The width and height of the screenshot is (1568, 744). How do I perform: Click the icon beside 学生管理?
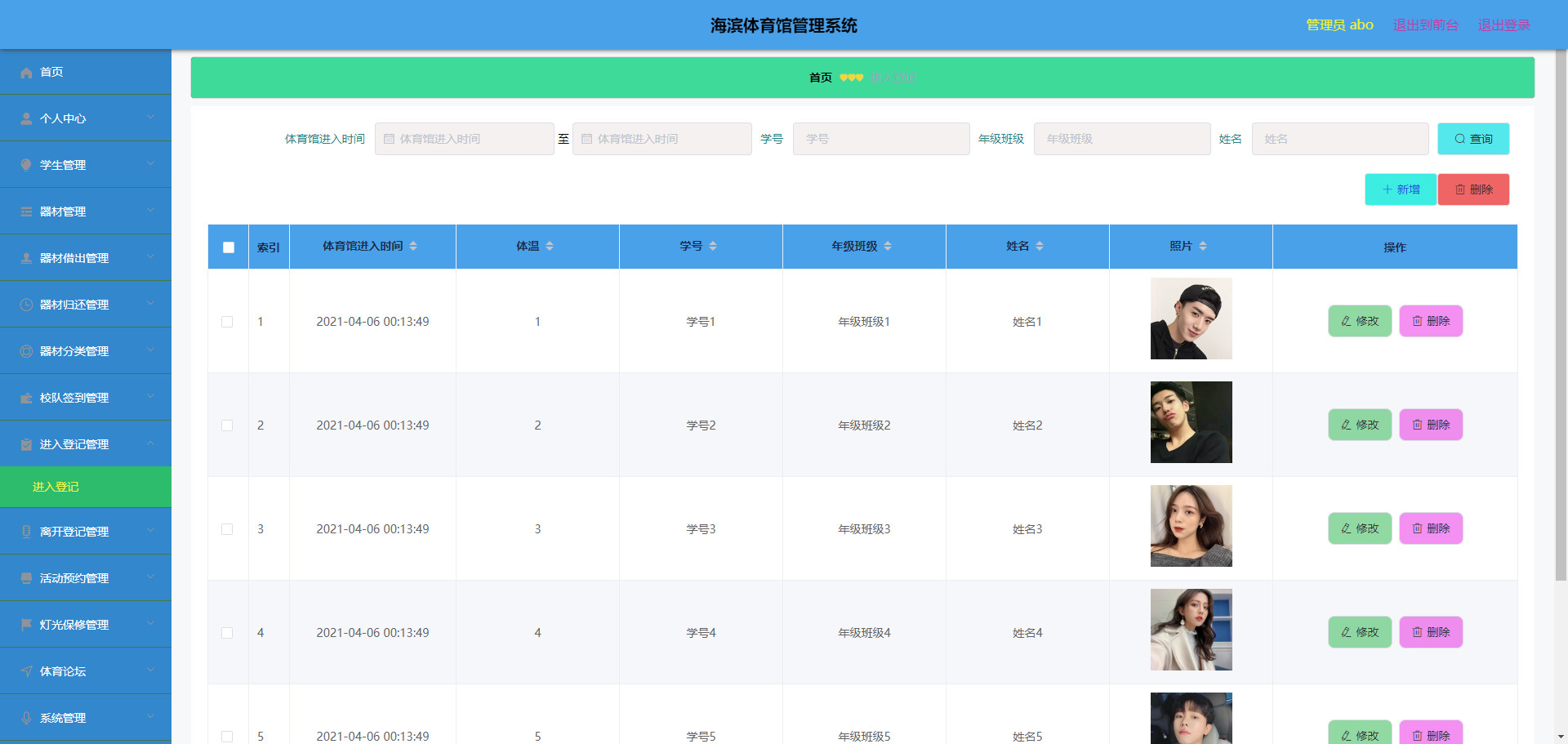(x=26, y=166)
